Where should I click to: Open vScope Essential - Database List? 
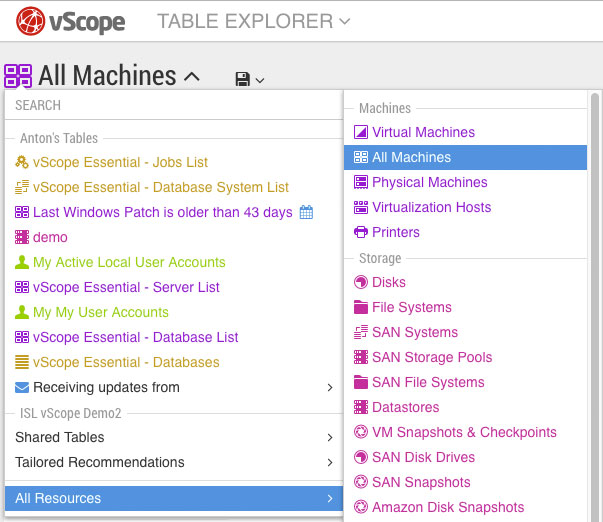click(136, 337)
